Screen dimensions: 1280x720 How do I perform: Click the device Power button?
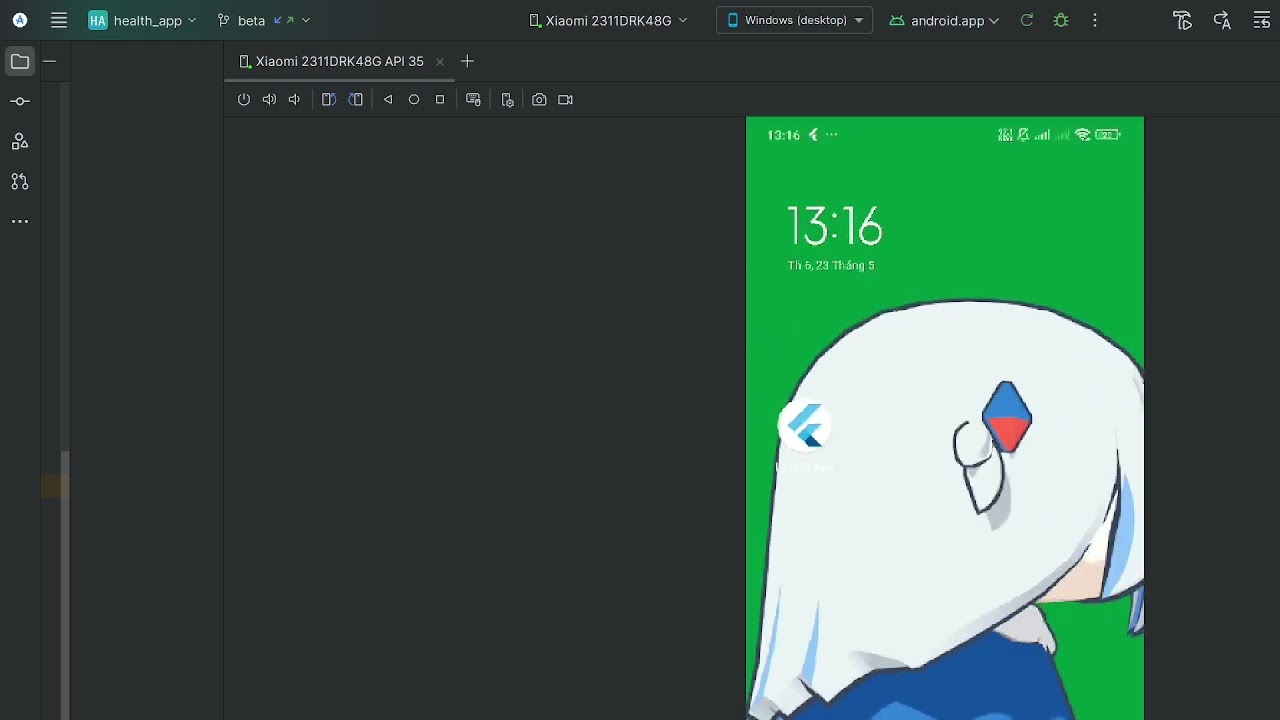click(244, 99)
